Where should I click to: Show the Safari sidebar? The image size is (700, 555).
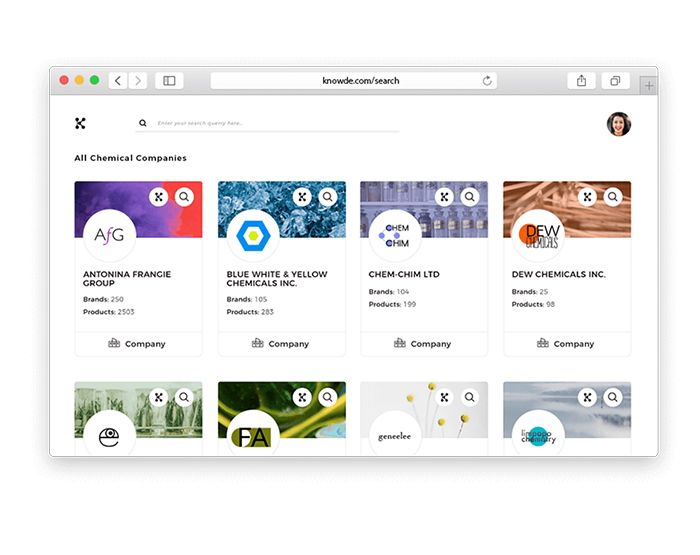click(x=169, y=81)
